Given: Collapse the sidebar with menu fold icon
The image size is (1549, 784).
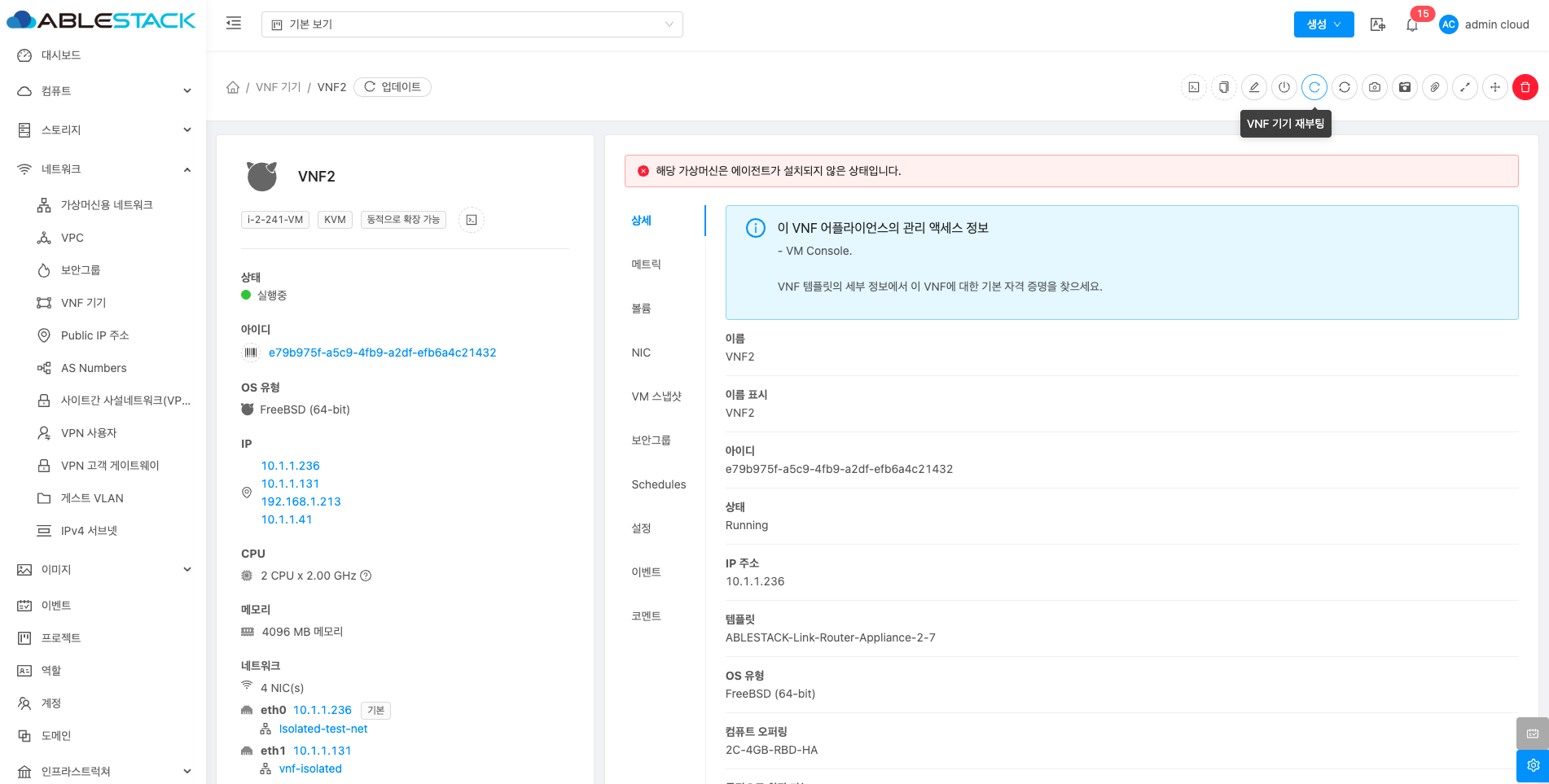Looking at the screenshot, I should click(234, 24).
